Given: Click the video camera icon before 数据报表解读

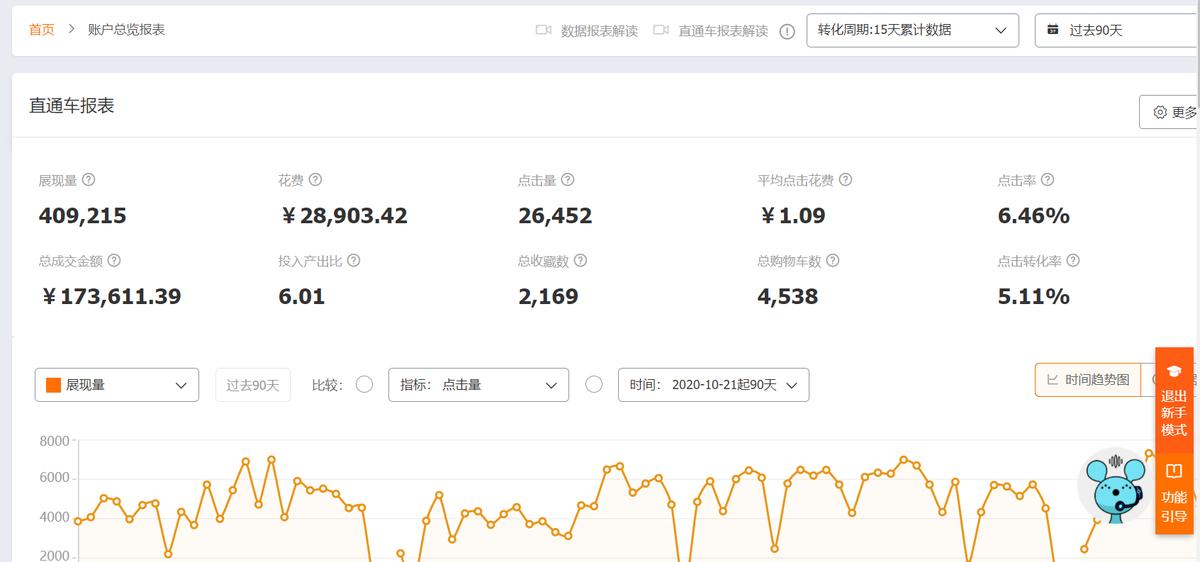Looking at the screenshot, I should click(544, 30).
